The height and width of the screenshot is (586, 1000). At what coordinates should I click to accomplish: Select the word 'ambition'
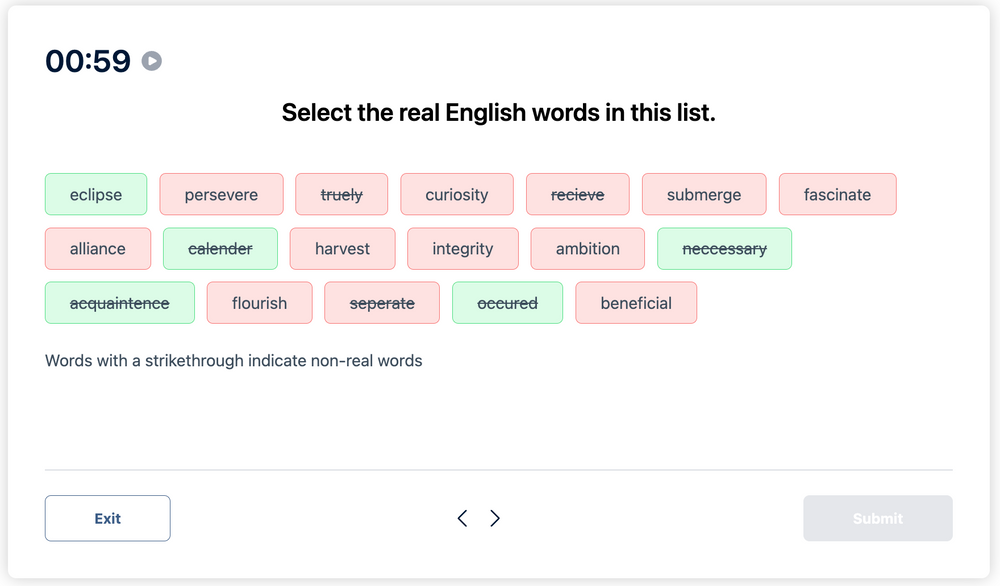coord(587,248)
